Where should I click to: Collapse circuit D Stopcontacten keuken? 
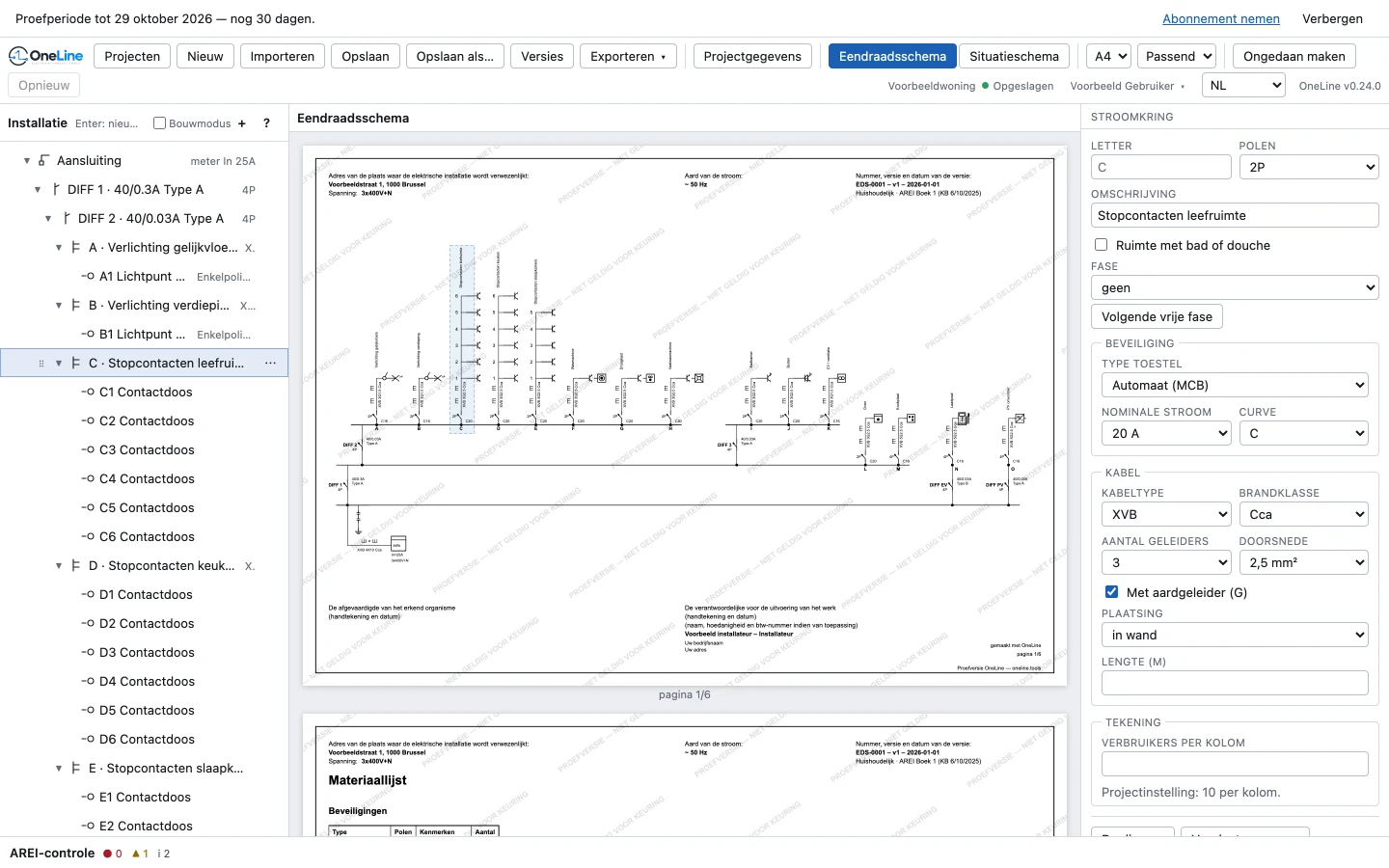59,566
